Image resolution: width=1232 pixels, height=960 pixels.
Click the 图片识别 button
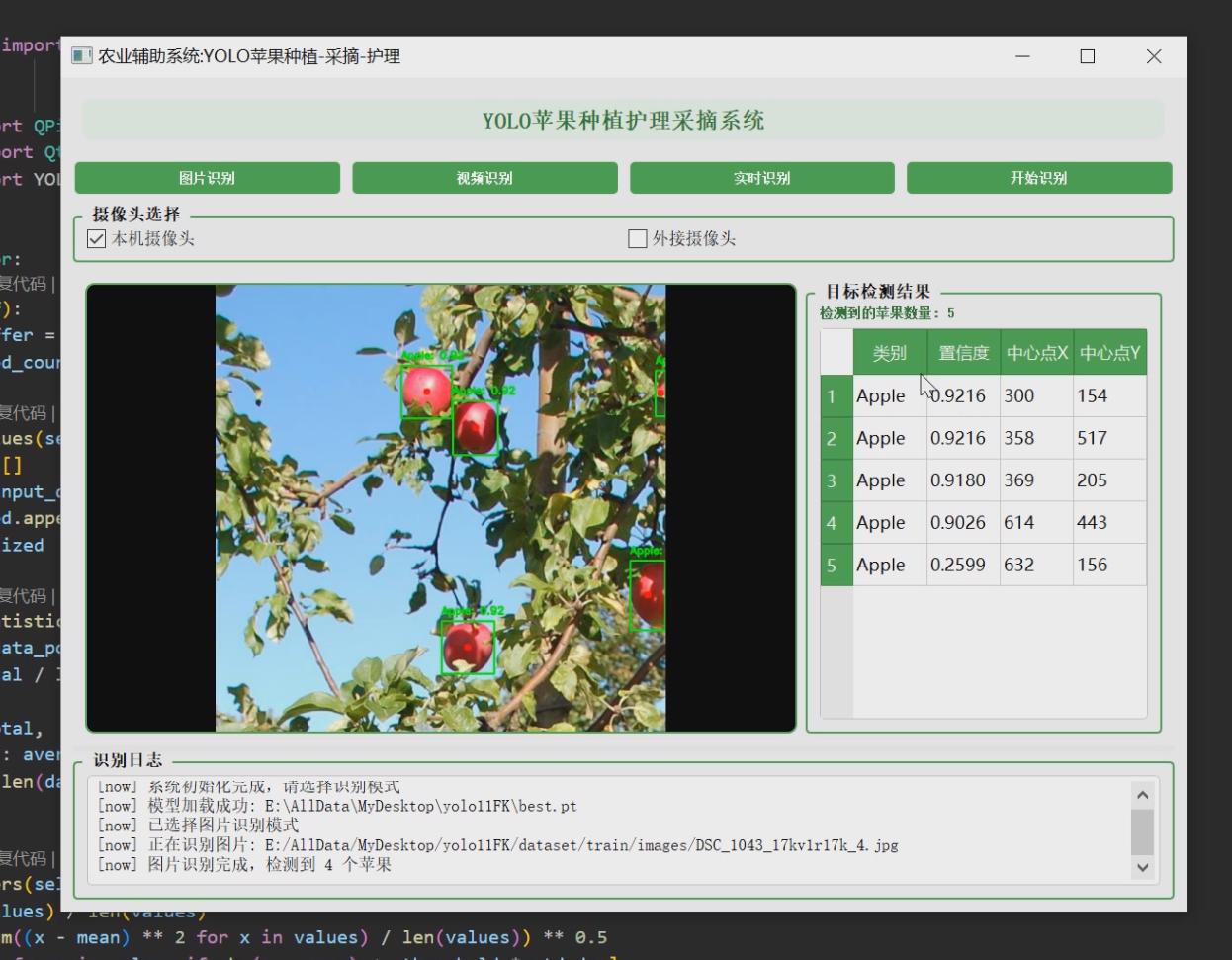[x=207, y=178]
